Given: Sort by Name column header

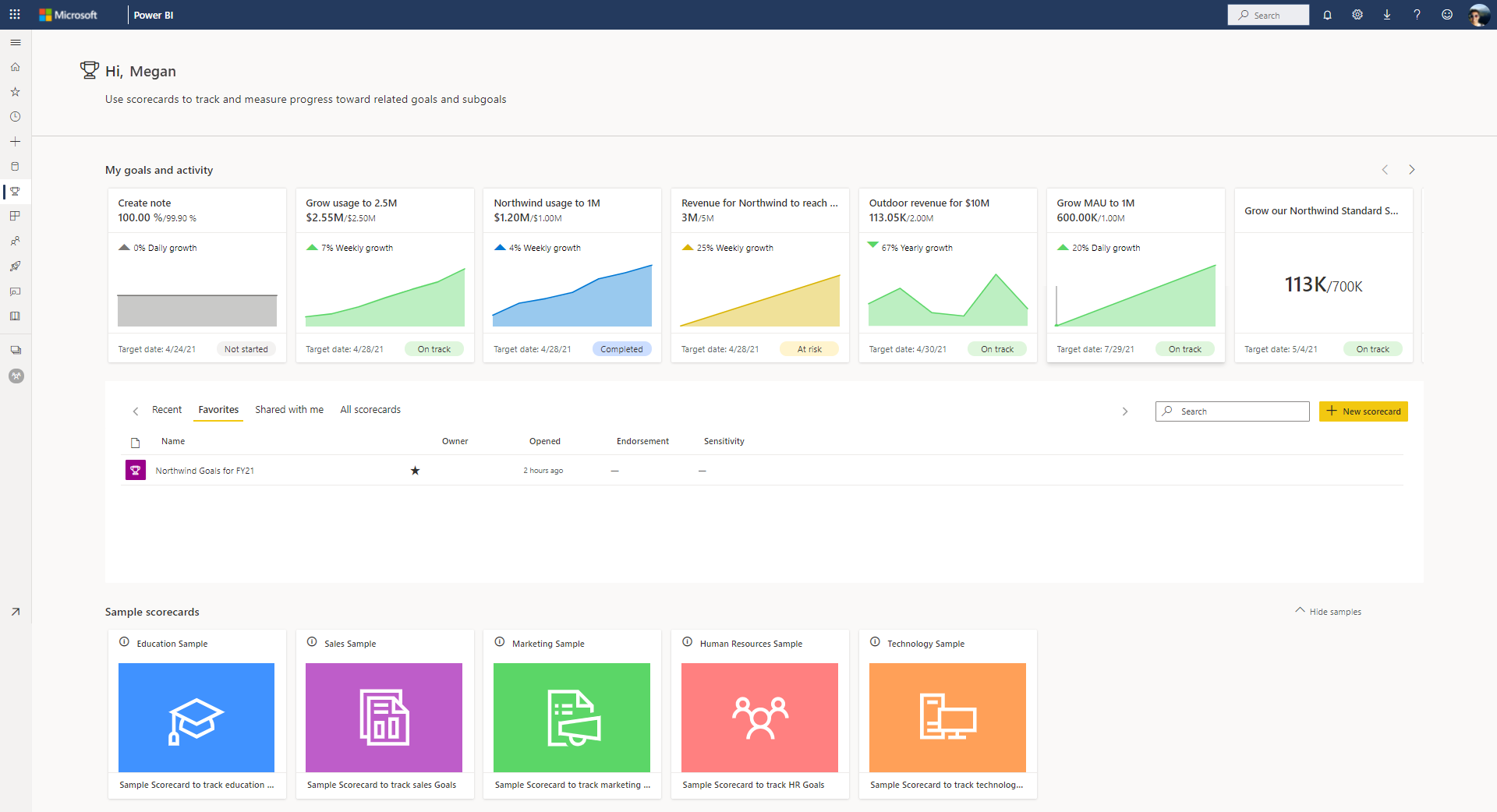Looking at the screenshot, I should [x=173, y=441].
